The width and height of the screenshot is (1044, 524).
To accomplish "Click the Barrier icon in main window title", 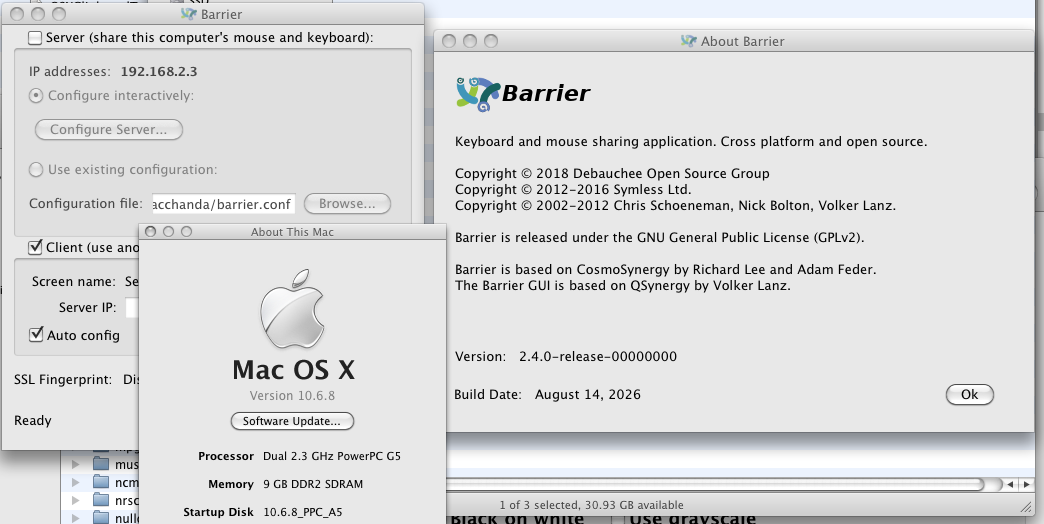I will pyautogui.click(x=189, y=14).
